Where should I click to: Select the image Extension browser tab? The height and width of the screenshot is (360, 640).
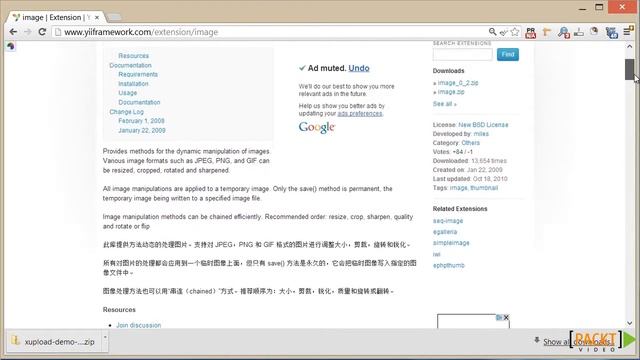point(55,17)
